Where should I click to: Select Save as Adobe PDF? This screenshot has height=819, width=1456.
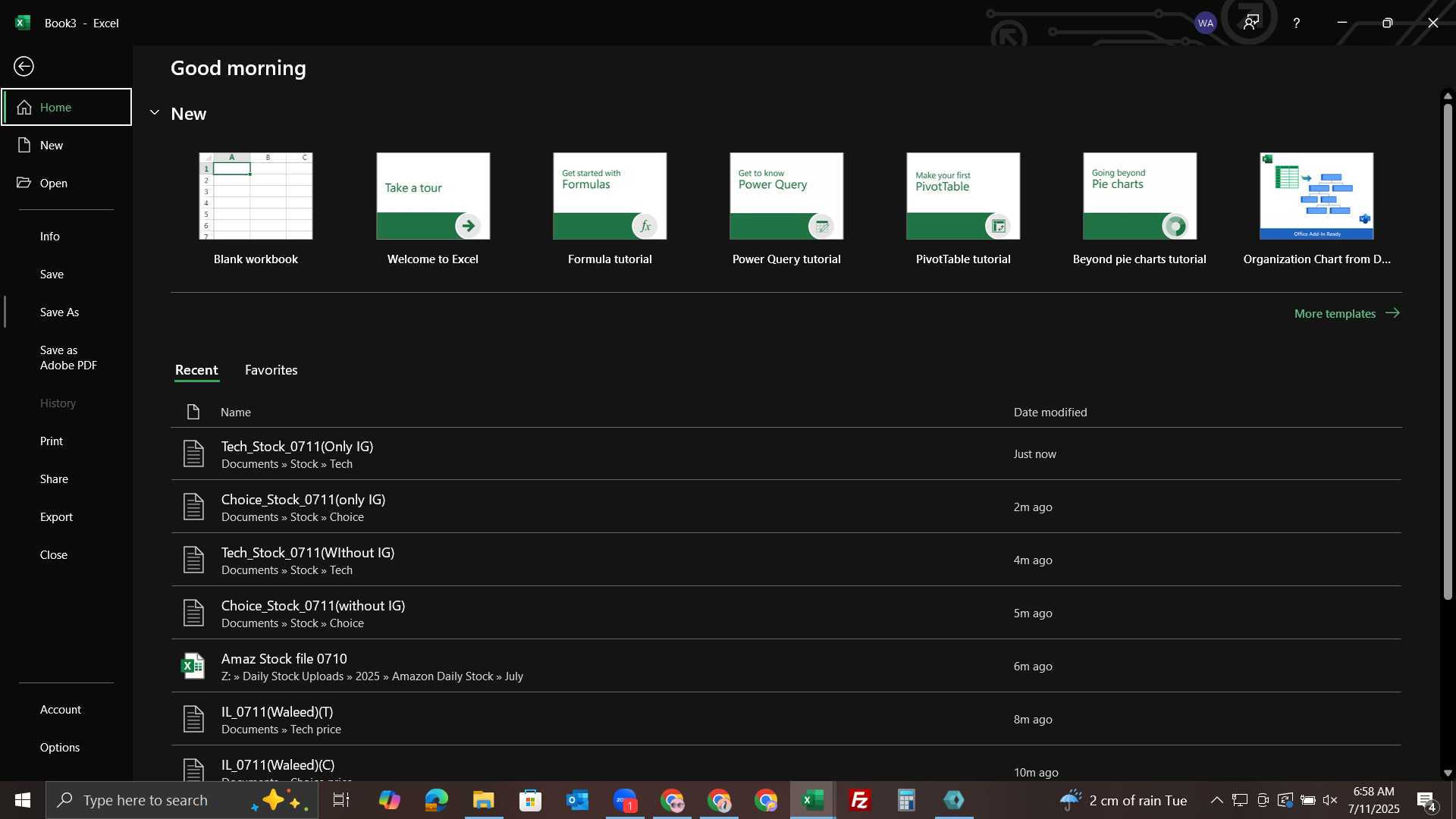66,357
